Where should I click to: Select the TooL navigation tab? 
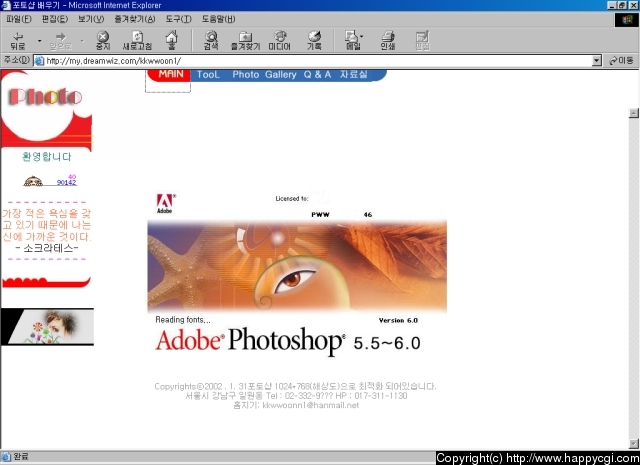[208, 75]
